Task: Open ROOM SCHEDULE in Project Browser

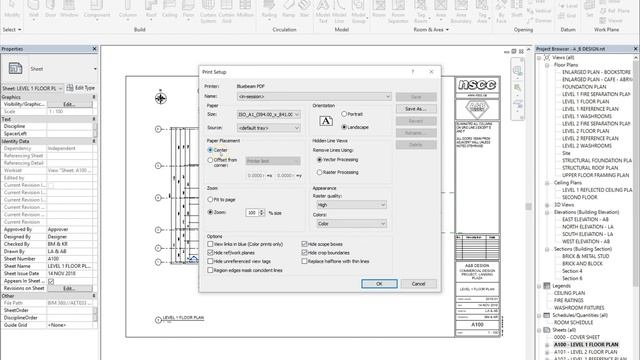Action: (573, 322)
